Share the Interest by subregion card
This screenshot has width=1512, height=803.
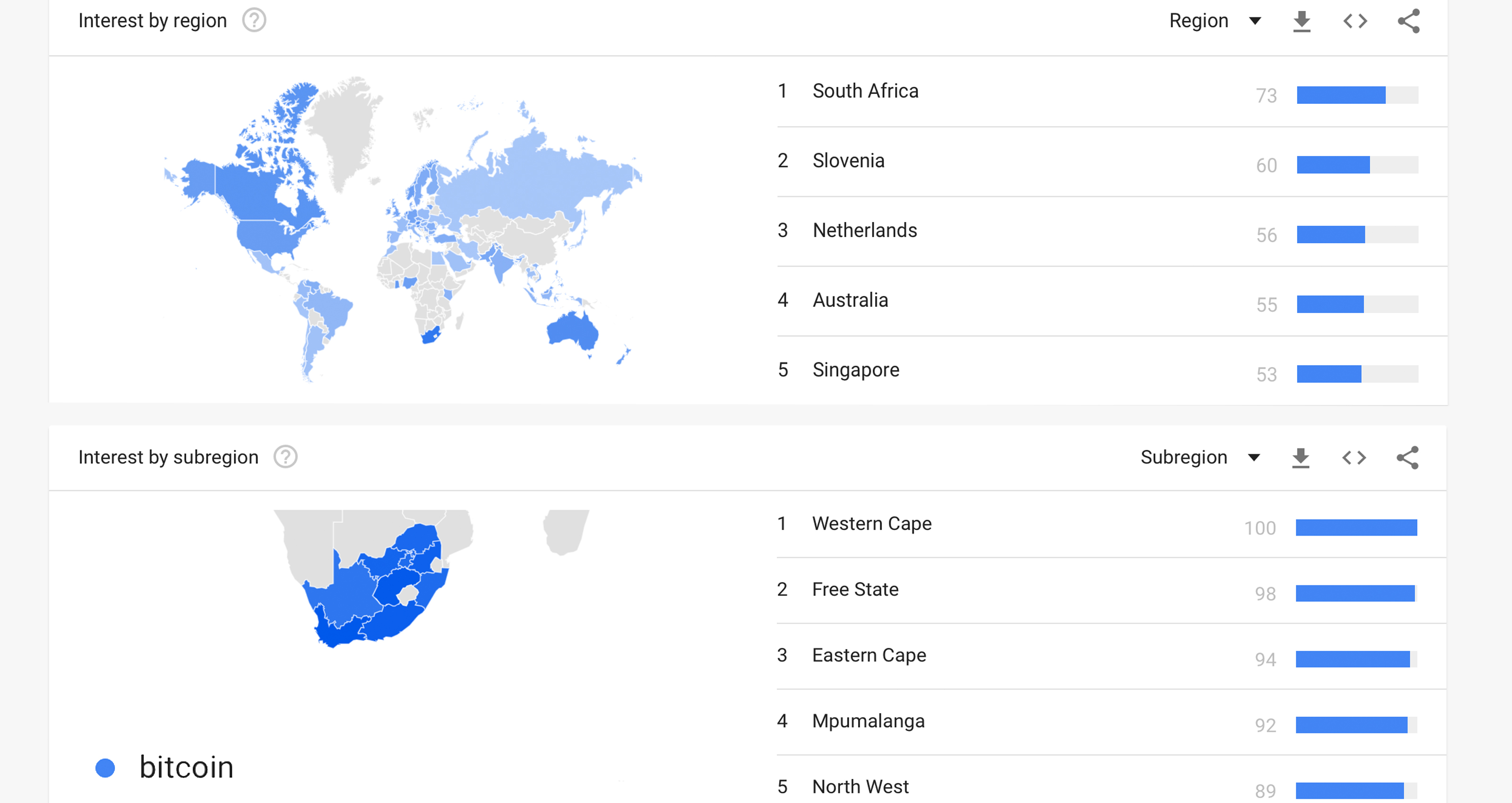[1408, 458]
